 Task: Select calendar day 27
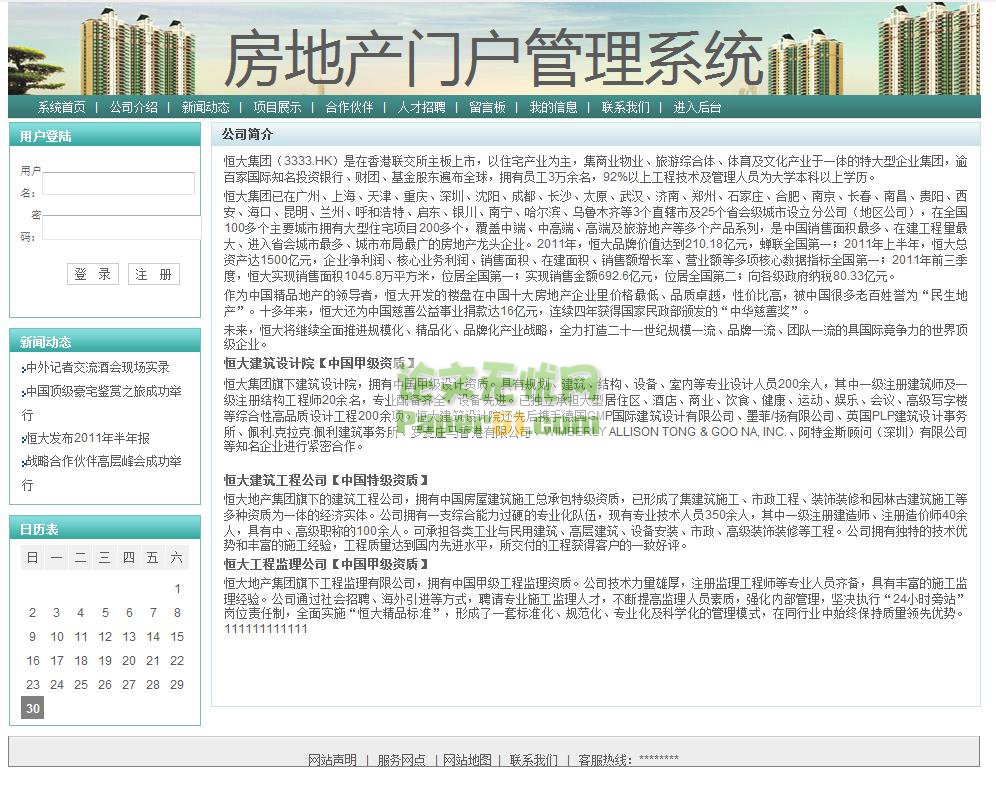[129, 685]
